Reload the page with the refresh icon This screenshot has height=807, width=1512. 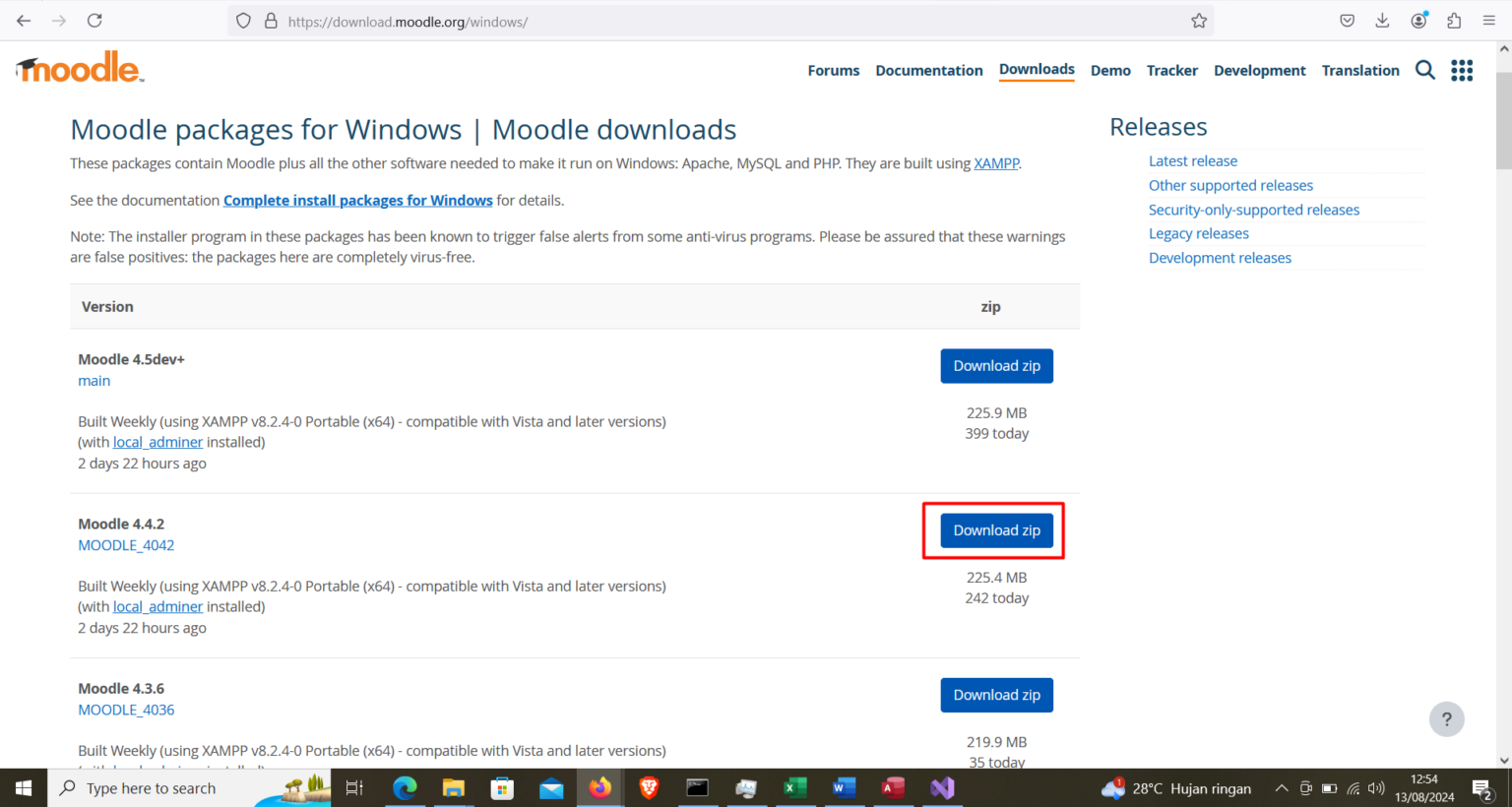(x=94, y=21)
